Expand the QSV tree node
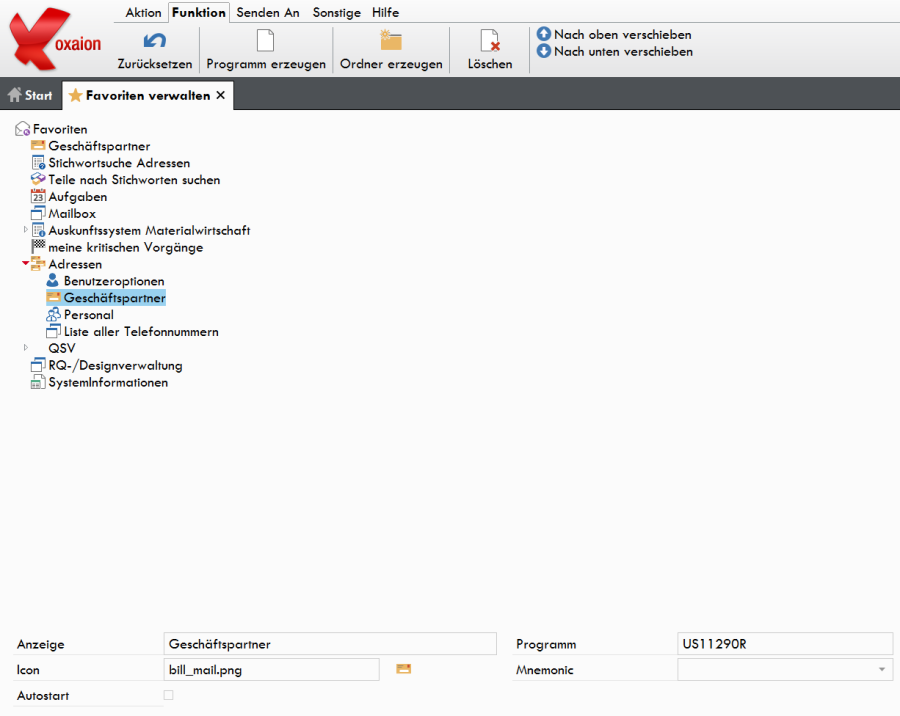 [26, 348]
